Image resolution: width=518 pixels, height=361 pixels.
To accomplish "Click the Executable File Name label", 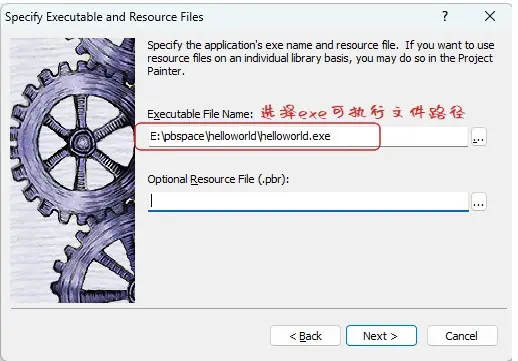I will (x=200, y=114).
